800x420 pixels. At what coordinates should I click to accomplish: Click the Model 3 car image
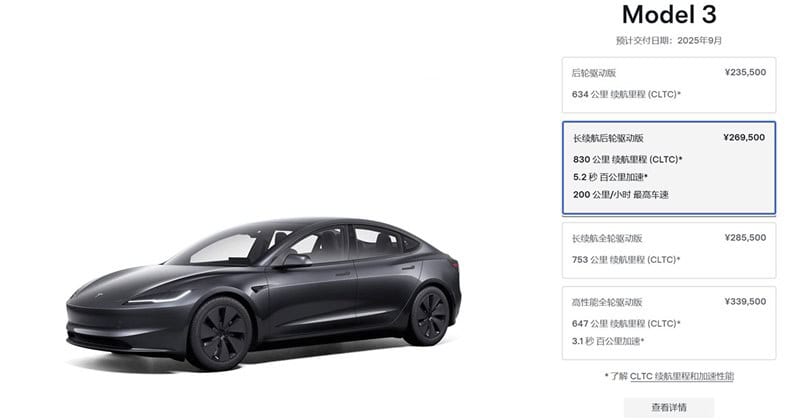coord(264,293)
